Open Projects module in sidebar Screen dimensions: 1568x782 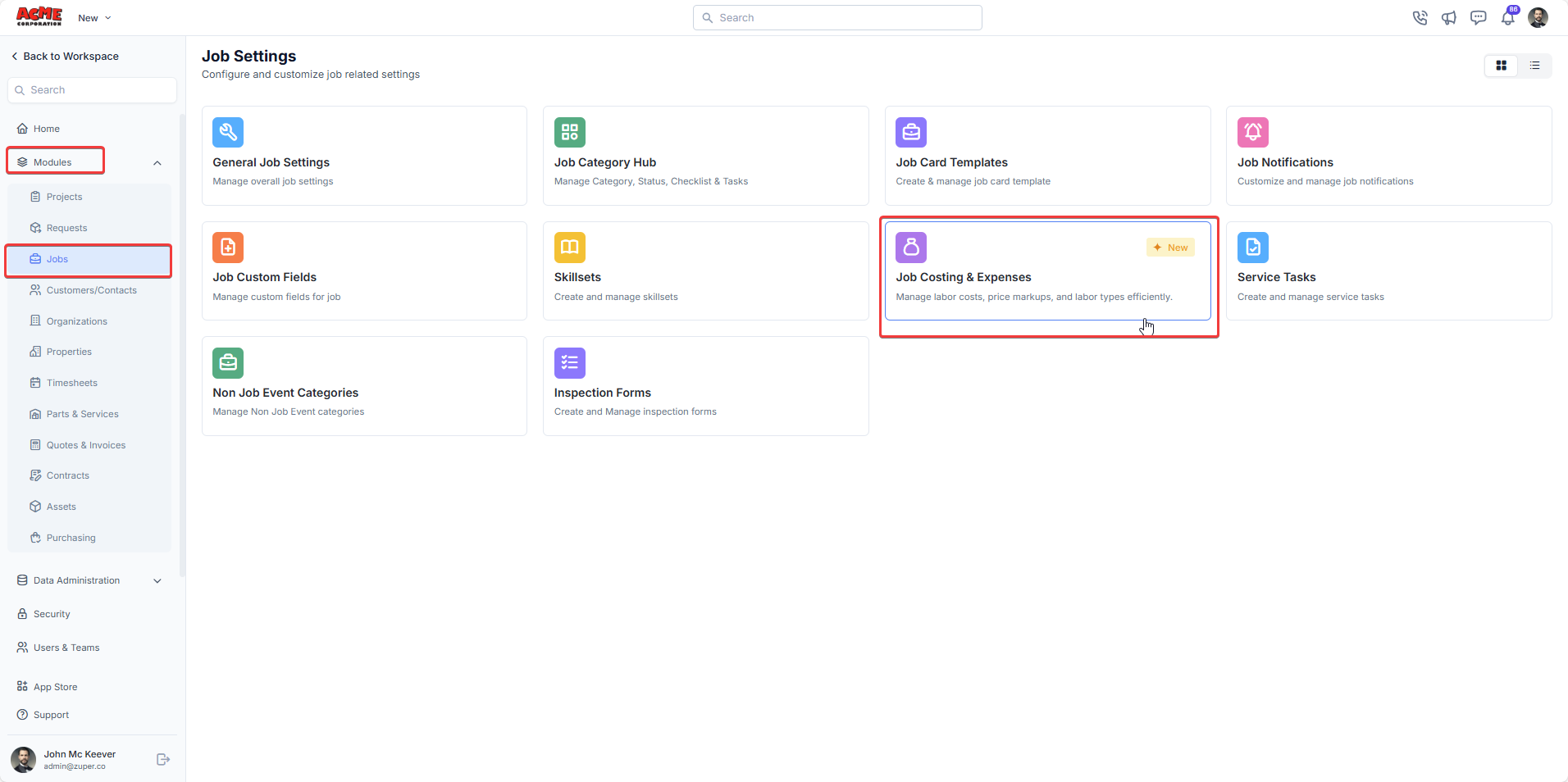90,197
